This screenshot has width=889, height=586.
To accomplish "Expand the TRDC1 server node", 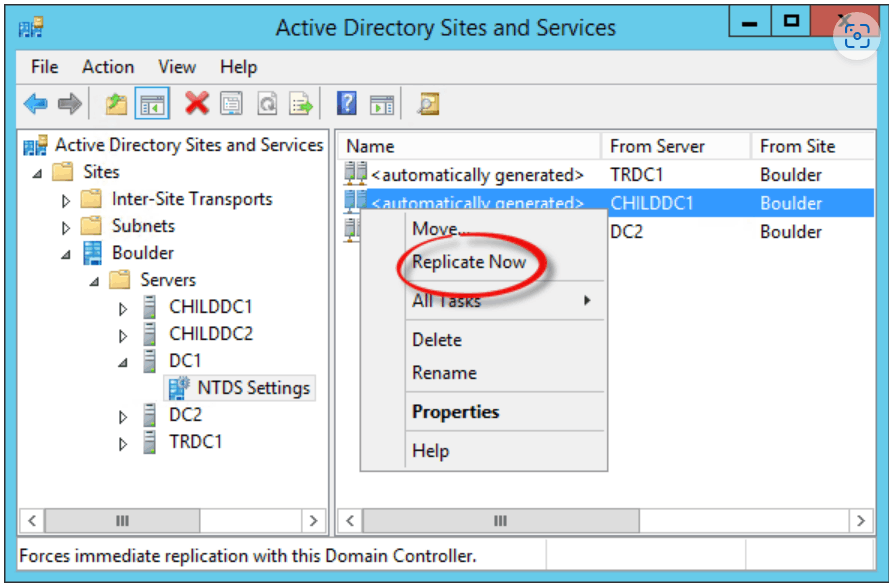I will [x=122, y=444].
